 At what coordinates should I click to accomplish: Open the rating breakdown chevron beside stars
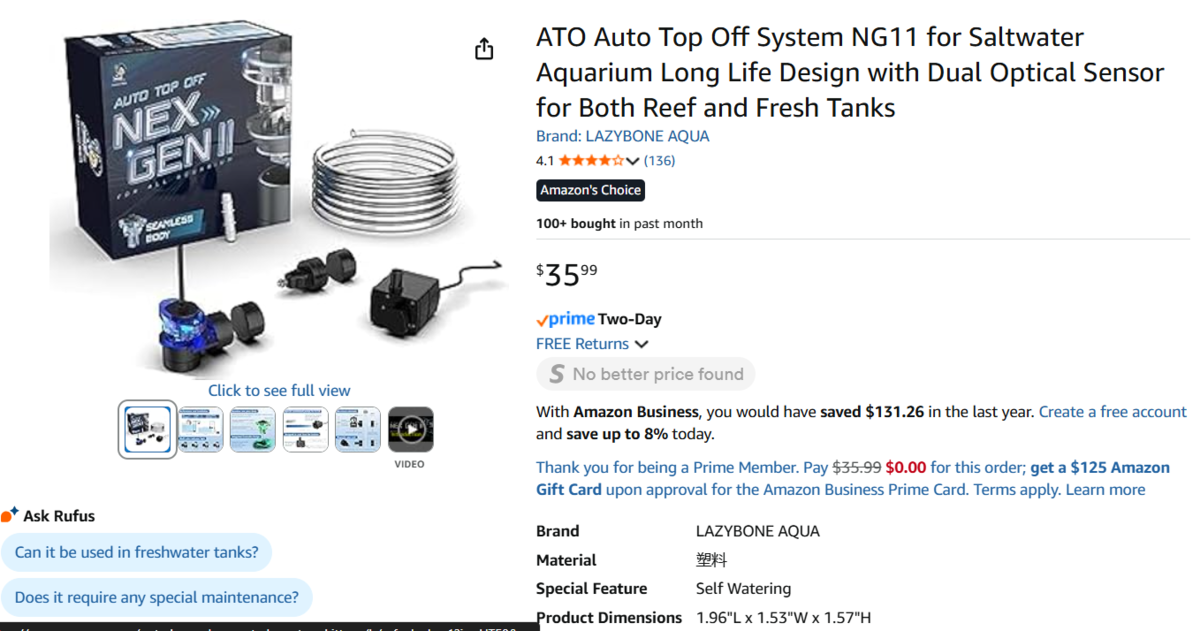[x=633, y=161]
